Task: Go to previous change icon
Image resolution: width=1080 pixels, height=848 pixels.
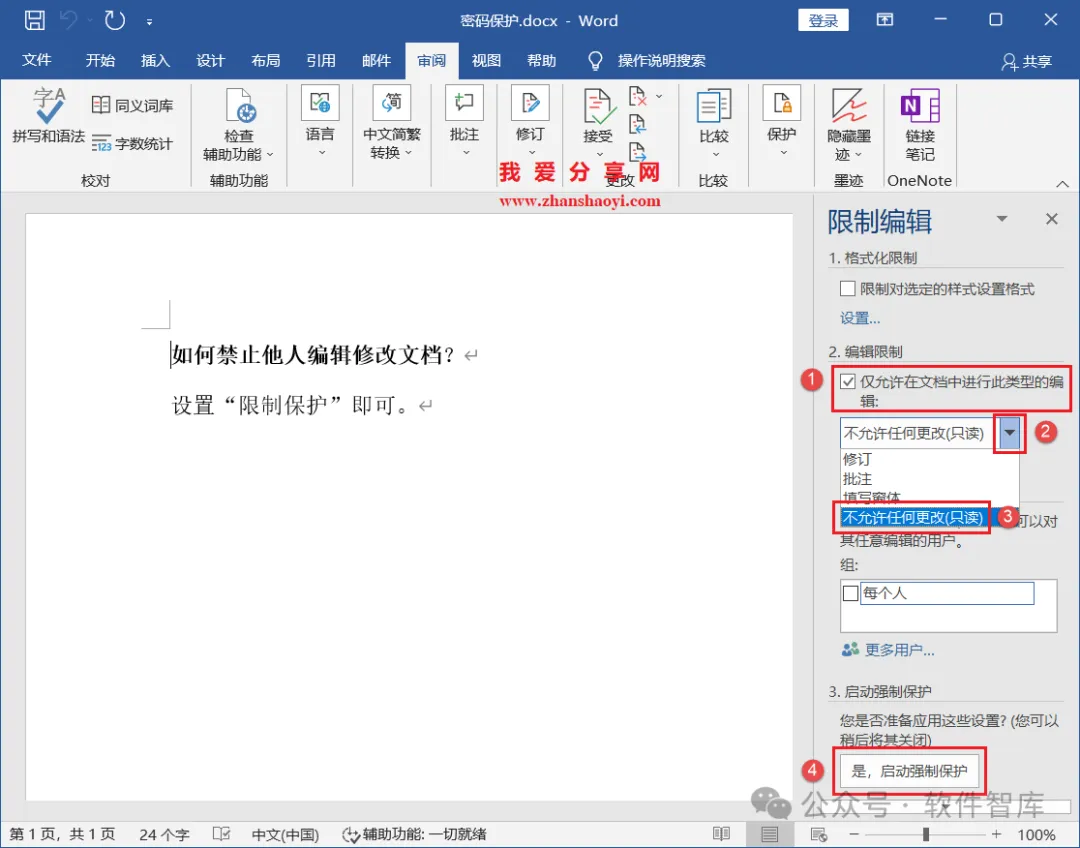Action: [638, 124]
